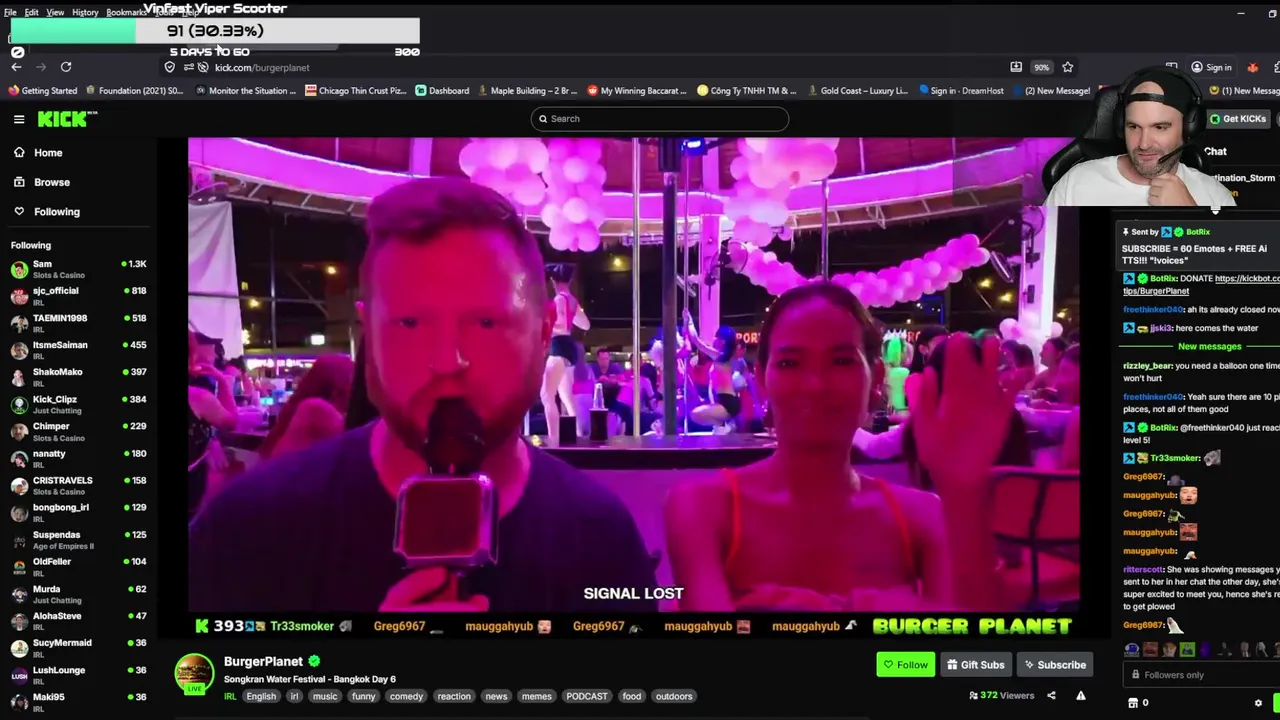This screenshot has width=1280, height=720.
Task: Open nanatty channel in following list
Action: (78, 458)
